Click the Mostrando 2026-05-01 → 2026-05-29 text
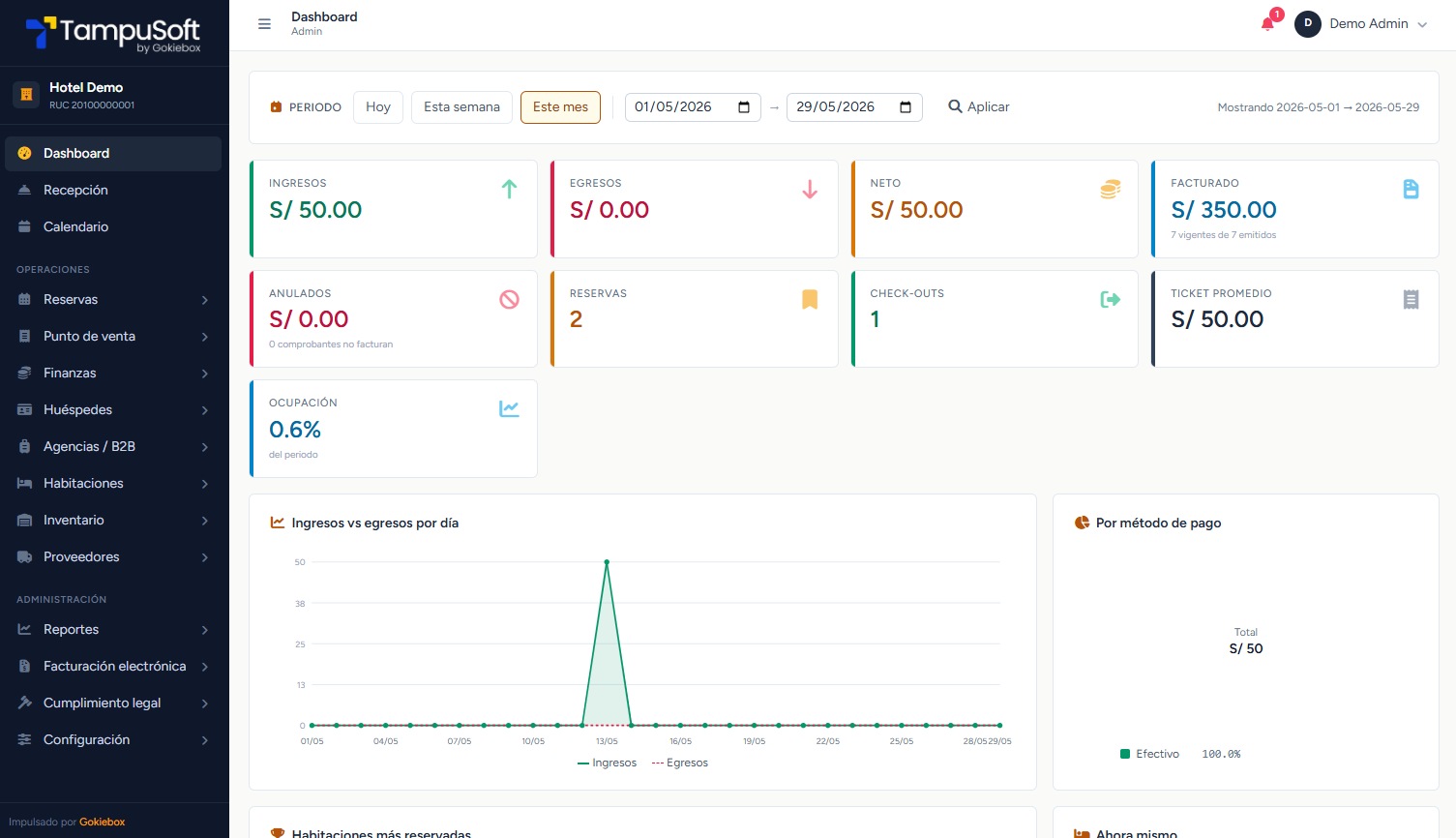Viewport: 1456px width, 838px height. [1319, 108]
